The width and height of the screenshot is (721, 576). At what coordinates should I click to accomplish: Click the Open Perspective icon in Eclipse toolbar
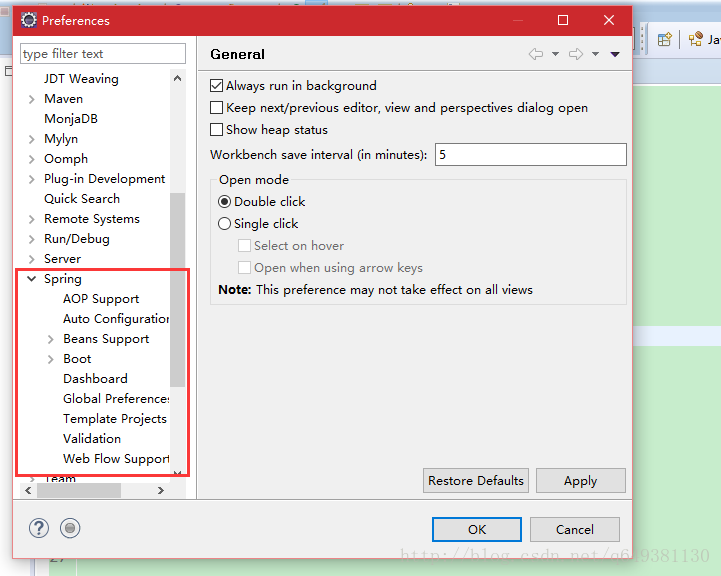click(664, 40)
